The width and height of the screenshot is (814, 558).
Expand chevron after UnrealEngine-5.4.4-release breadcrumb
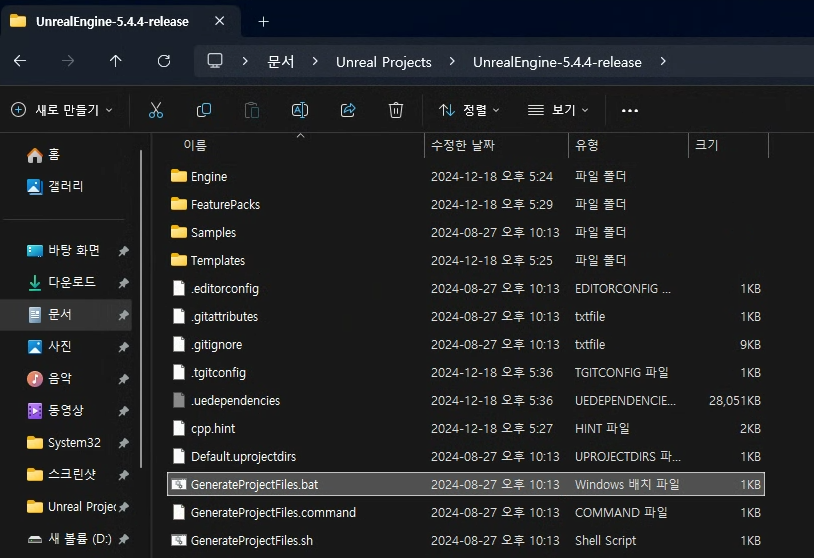pyautogui.click(x=663, y=61)
